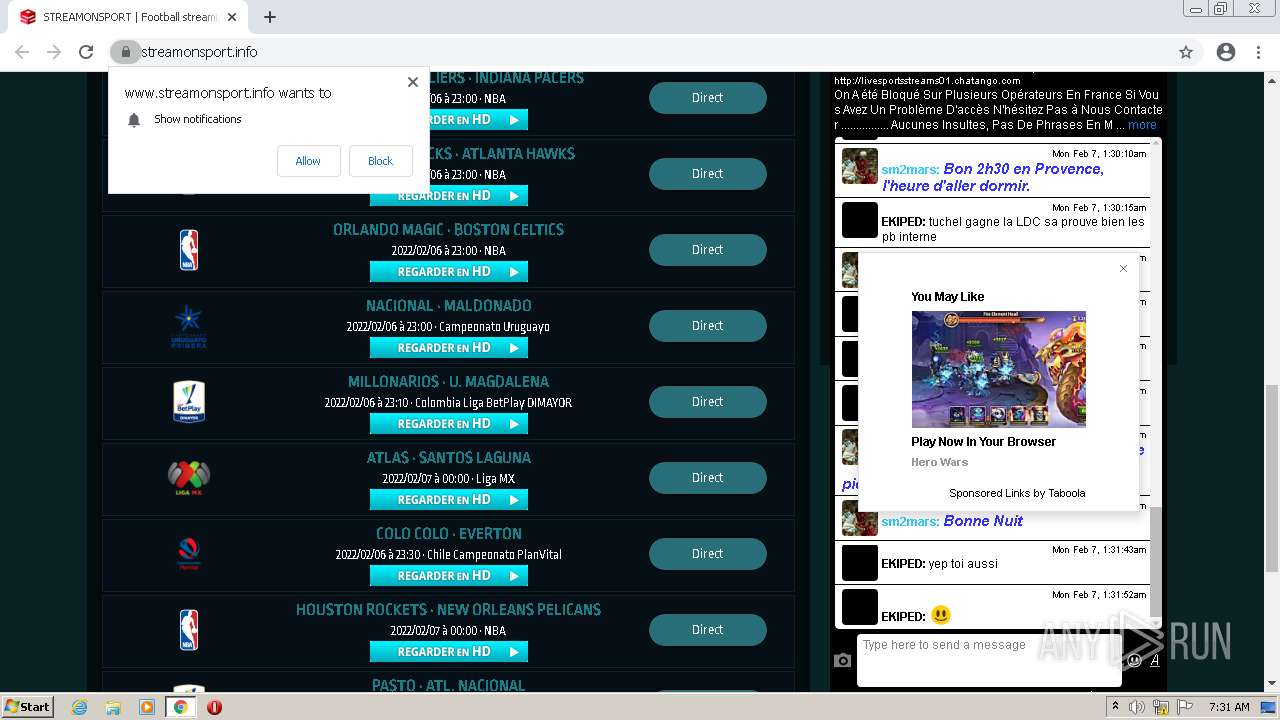Close the STREAMONSPORT browser tab
1280x720 pixels.
pyautogui.click(x=232, y=17)
